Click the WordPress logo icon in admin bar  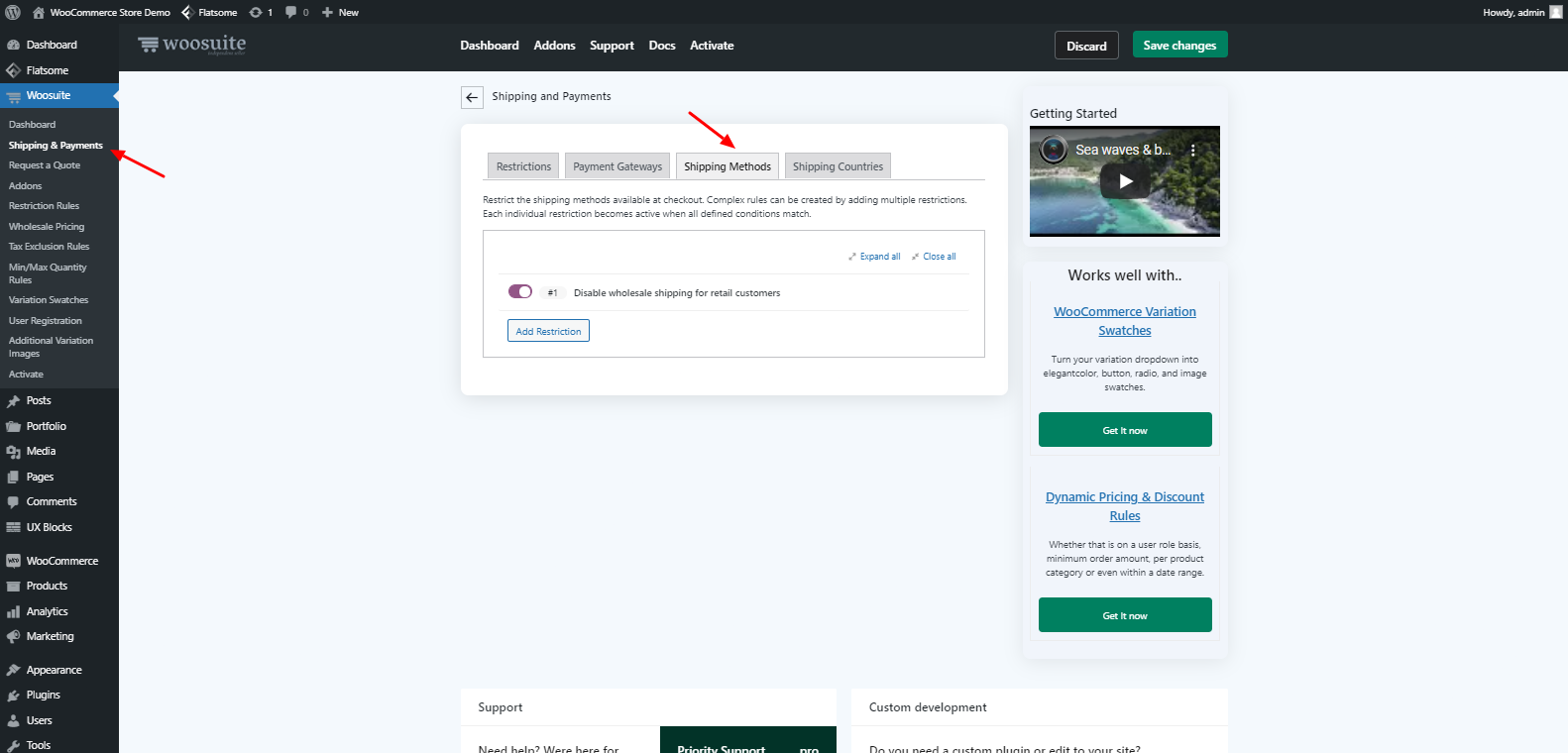point(13,12)
